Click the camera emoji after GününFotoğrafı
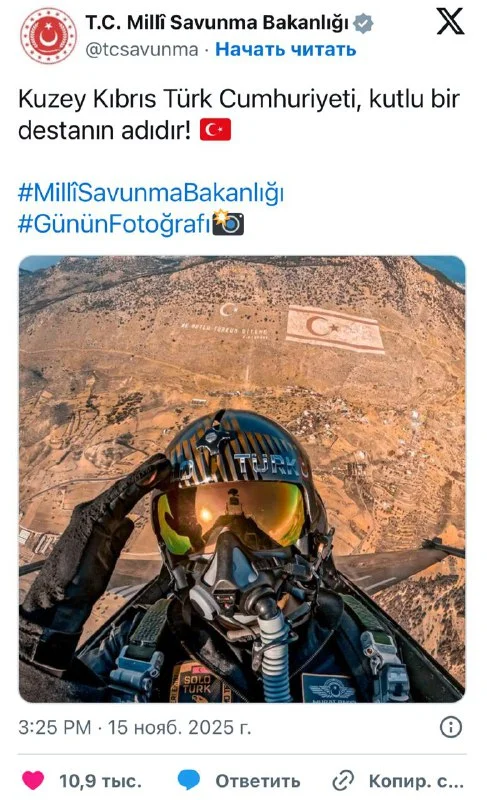 [228, 222]
